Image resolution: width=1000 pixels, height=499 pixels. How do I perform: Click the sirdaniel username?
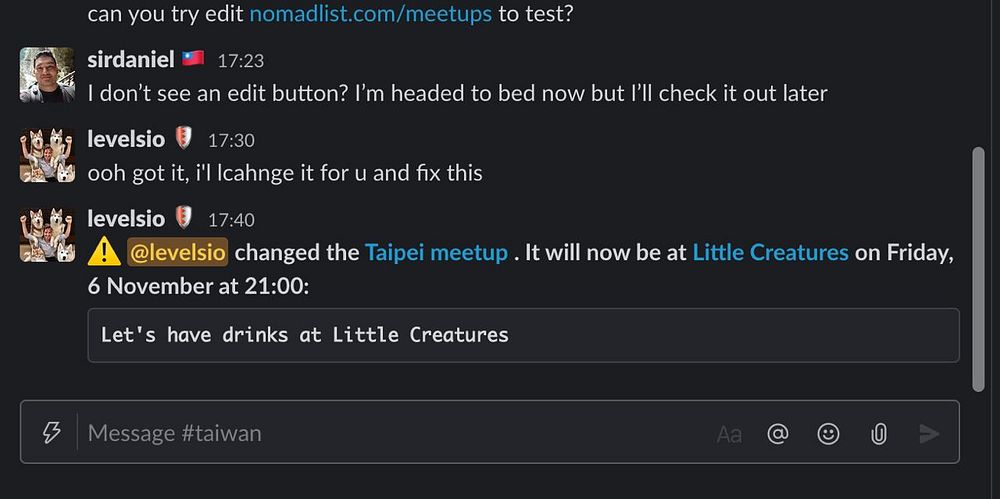click(130, 60)
